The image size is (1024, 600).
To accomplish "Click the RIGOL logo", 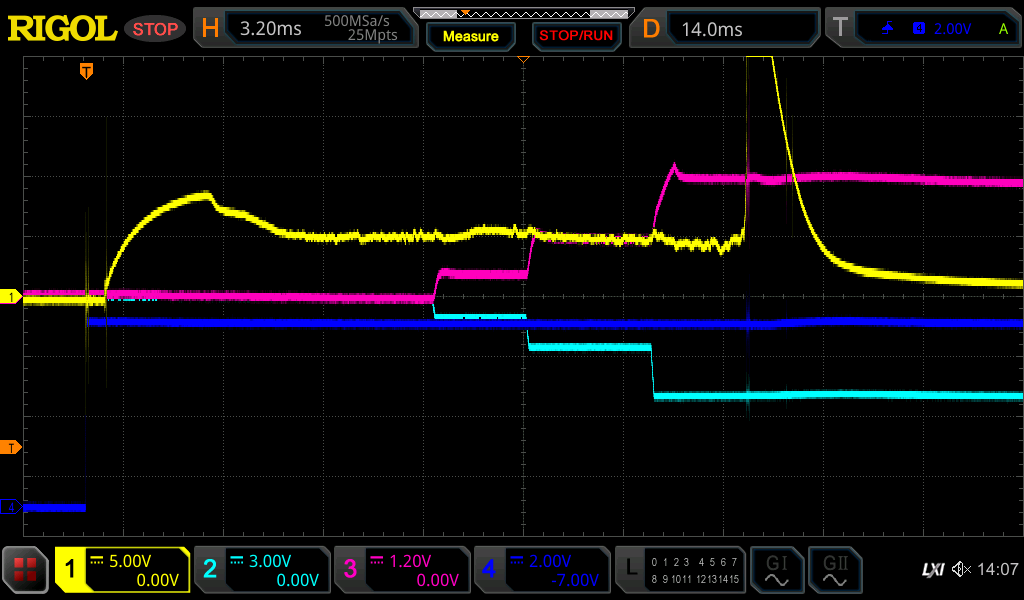I will (62, 29).
